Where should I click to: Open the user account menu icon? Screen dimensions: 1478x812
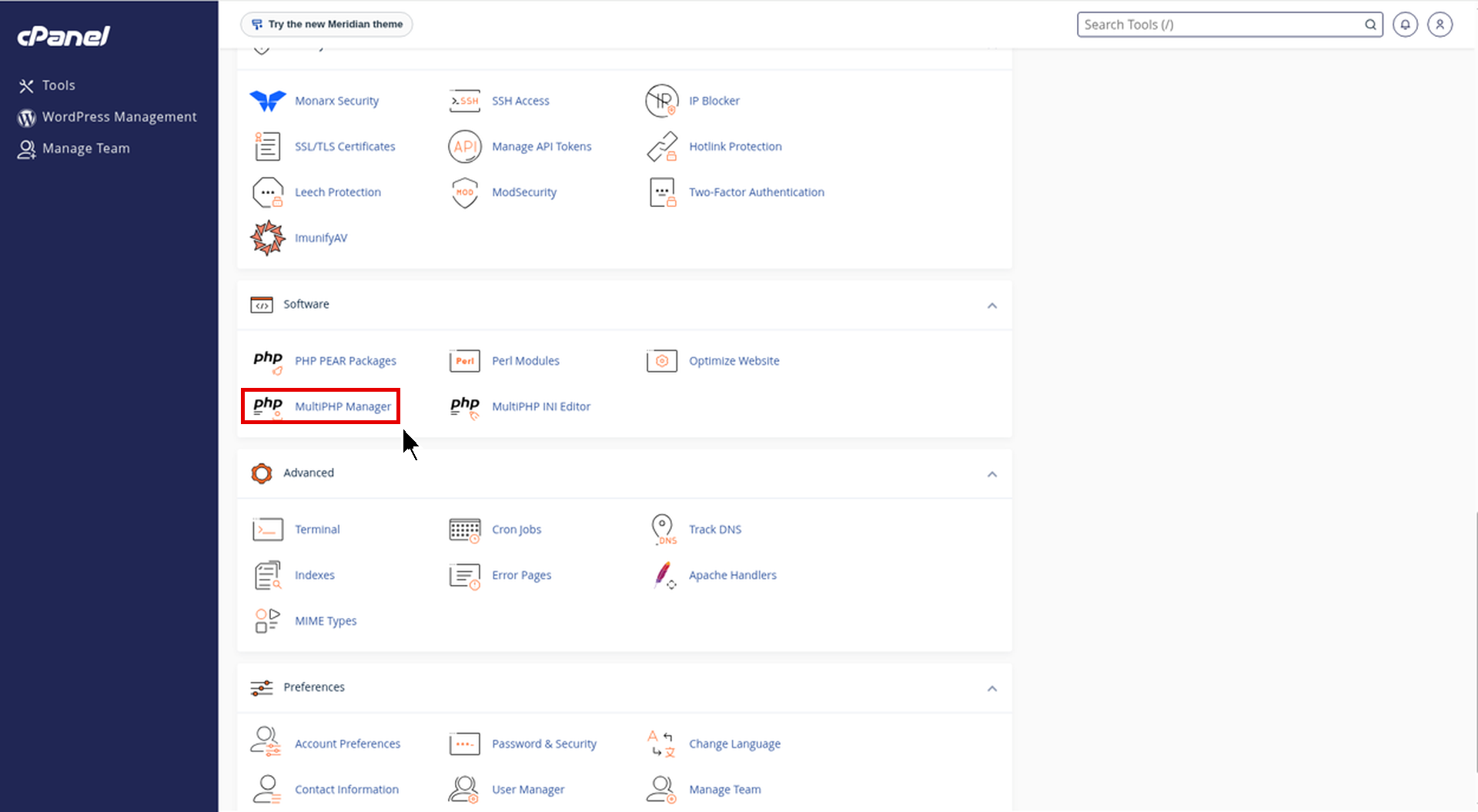1440,25
